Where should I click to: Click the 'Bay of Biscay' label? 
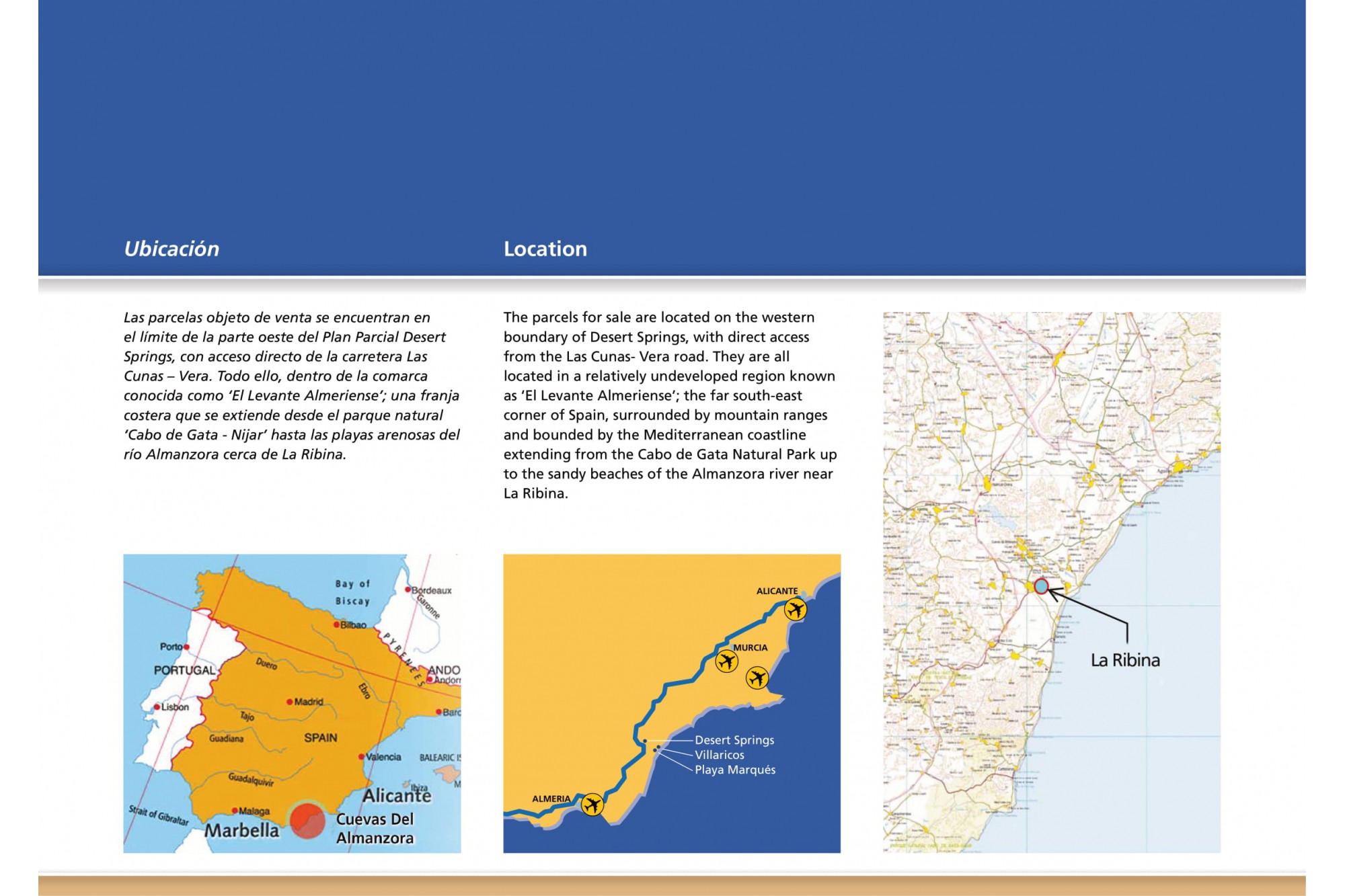352,592
